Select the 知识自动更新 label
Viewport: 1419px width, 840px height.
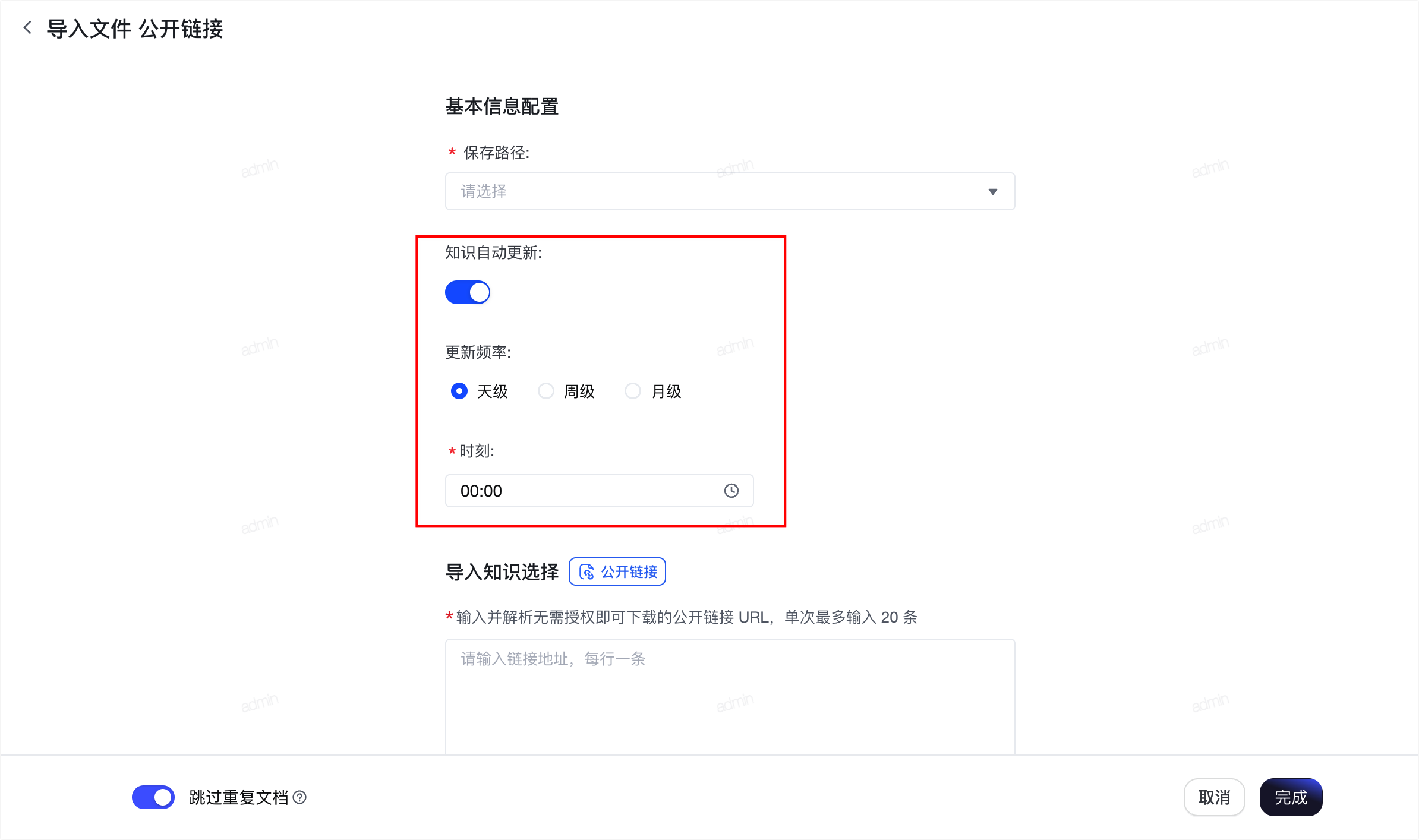pos(494,252)
